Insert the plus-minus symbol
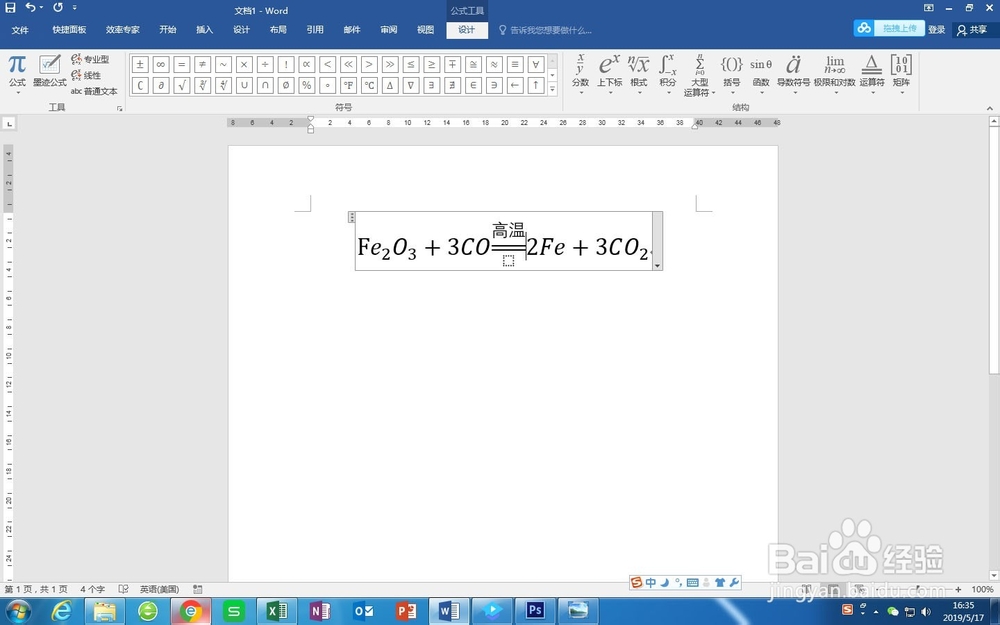This screenshot has width=1000, height=625. (140, 64)
